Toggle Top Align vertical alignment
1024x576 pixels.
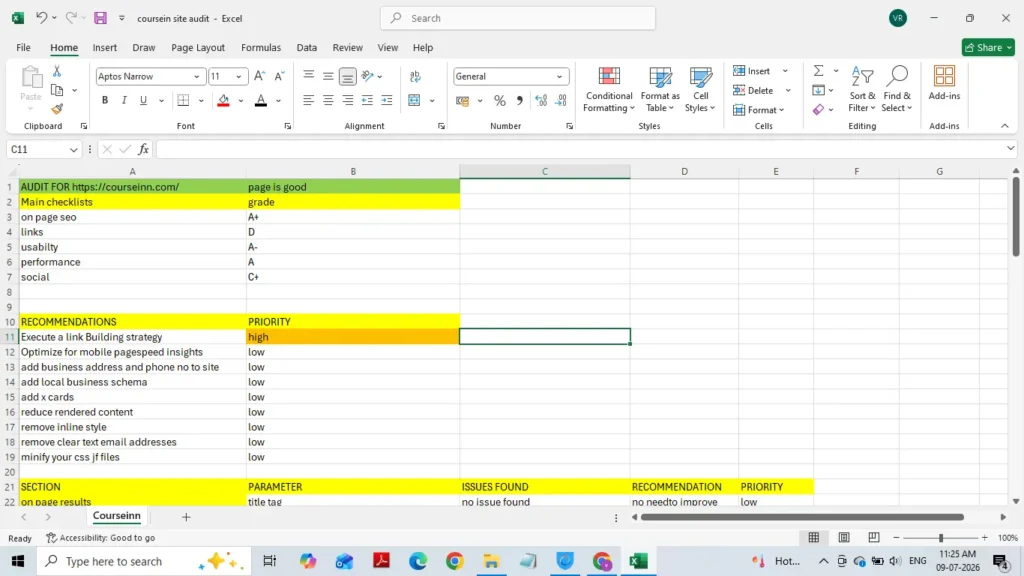pos(308,76)
